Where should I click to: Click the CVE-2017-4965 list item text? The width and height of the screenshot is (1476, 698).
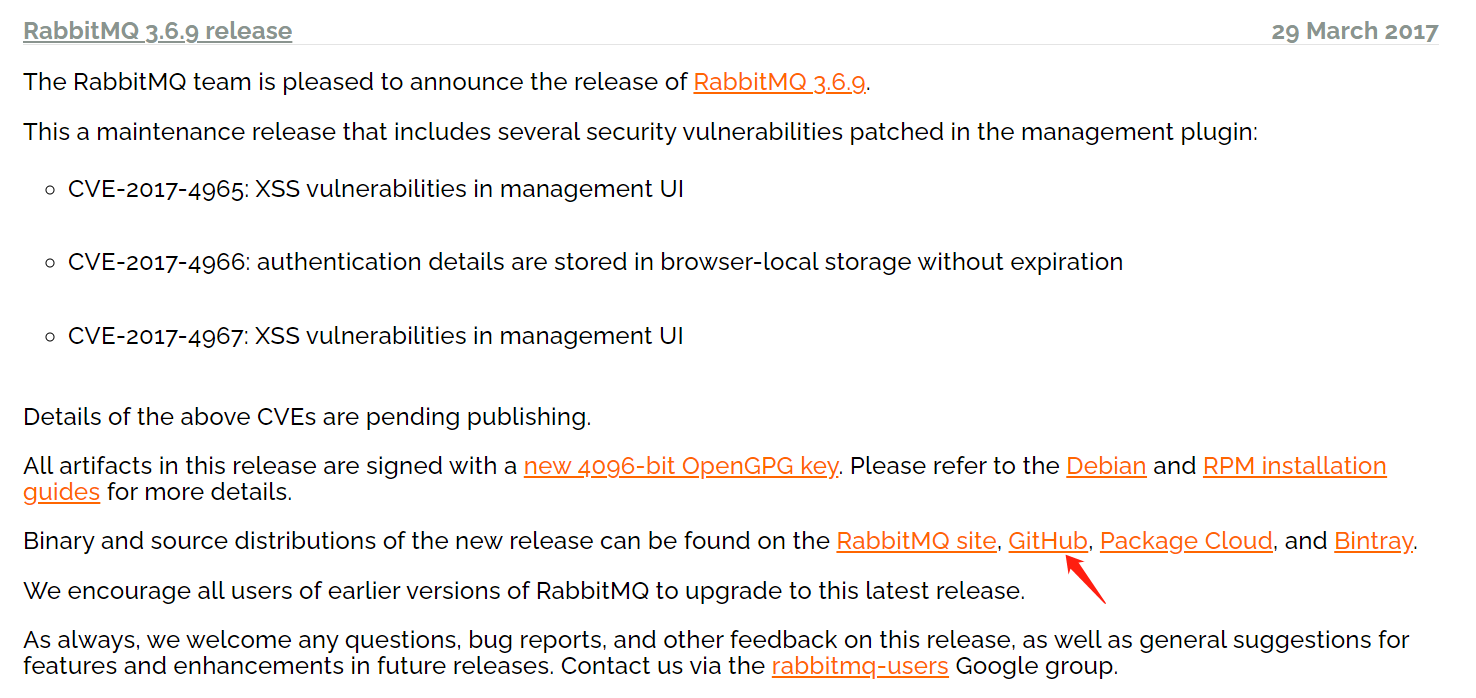375,189
